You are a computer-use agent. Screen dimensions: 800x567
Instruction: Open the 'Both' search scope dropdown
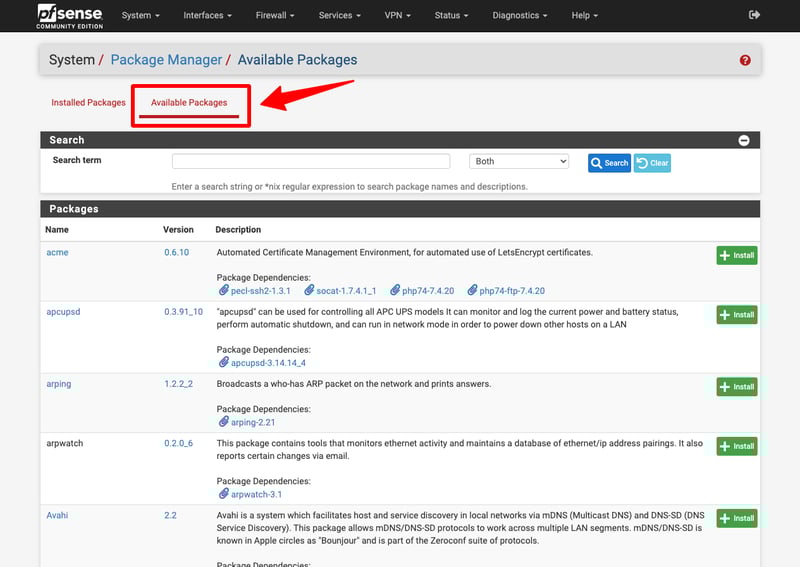click(x=519, y=161)
